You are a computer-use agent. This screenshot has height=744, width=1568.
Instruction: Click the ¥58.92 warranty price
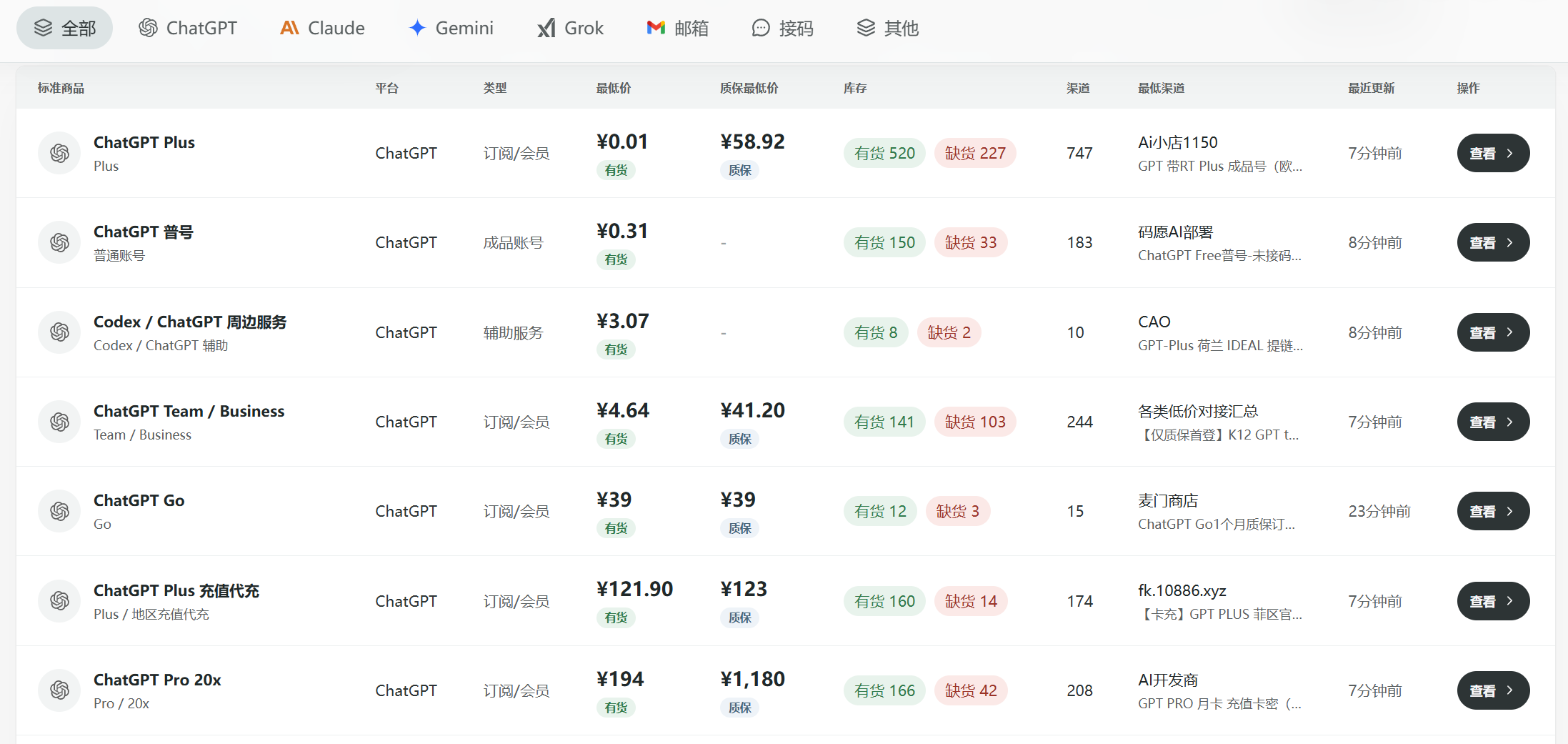pos(752,142)
